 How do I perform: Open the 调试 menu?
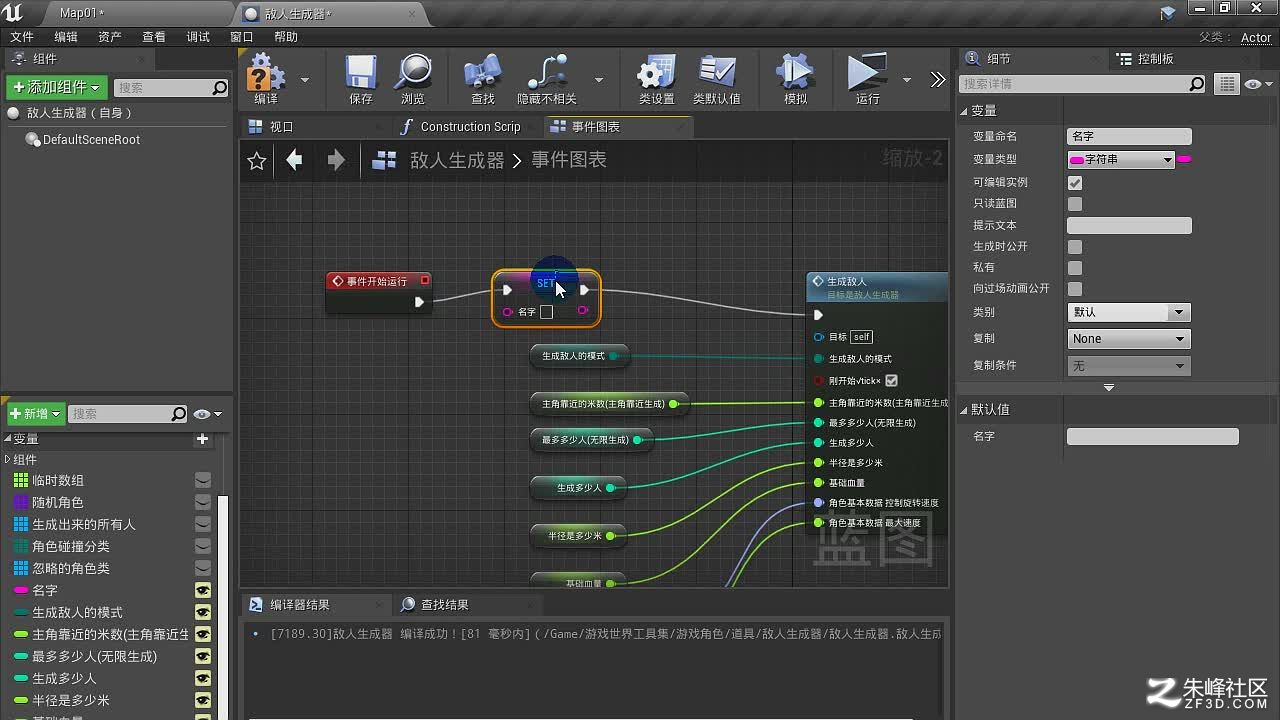(x=198, y=37)
